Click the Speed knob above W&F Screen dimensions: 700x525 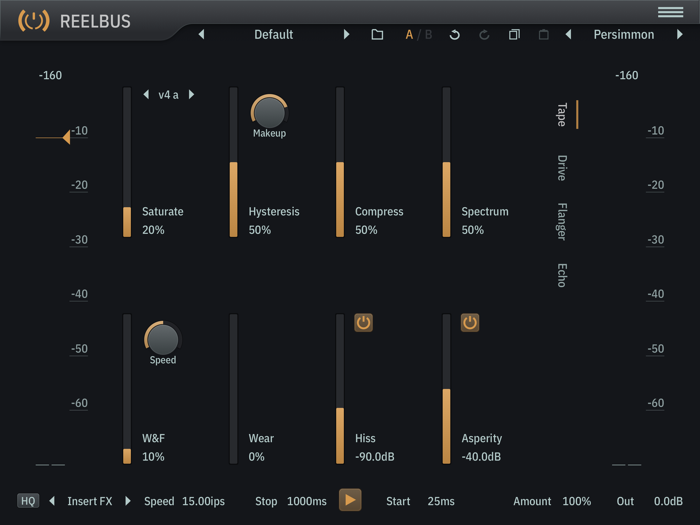(163, 339)
